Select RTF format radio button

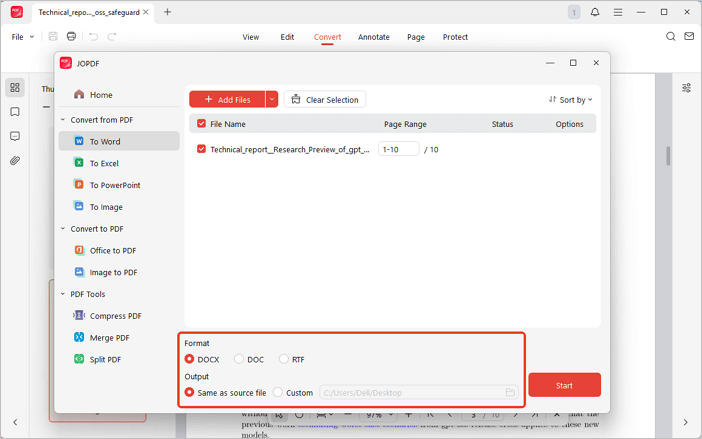283,359
